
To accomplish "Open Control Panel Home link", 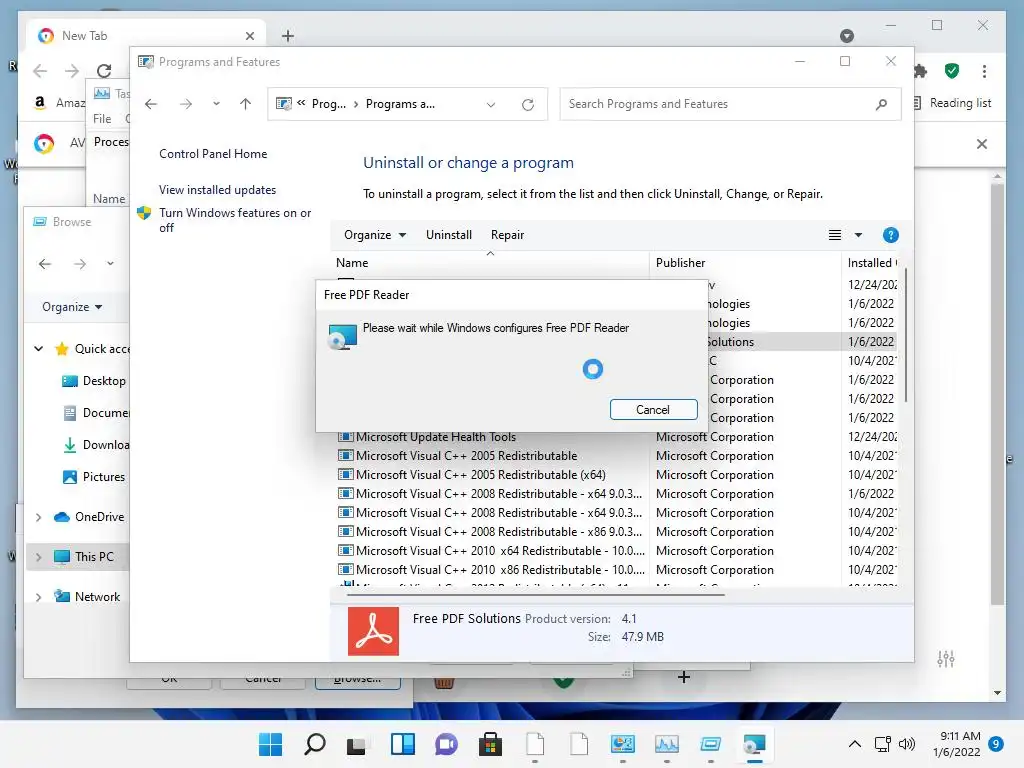I will point(213,153).
